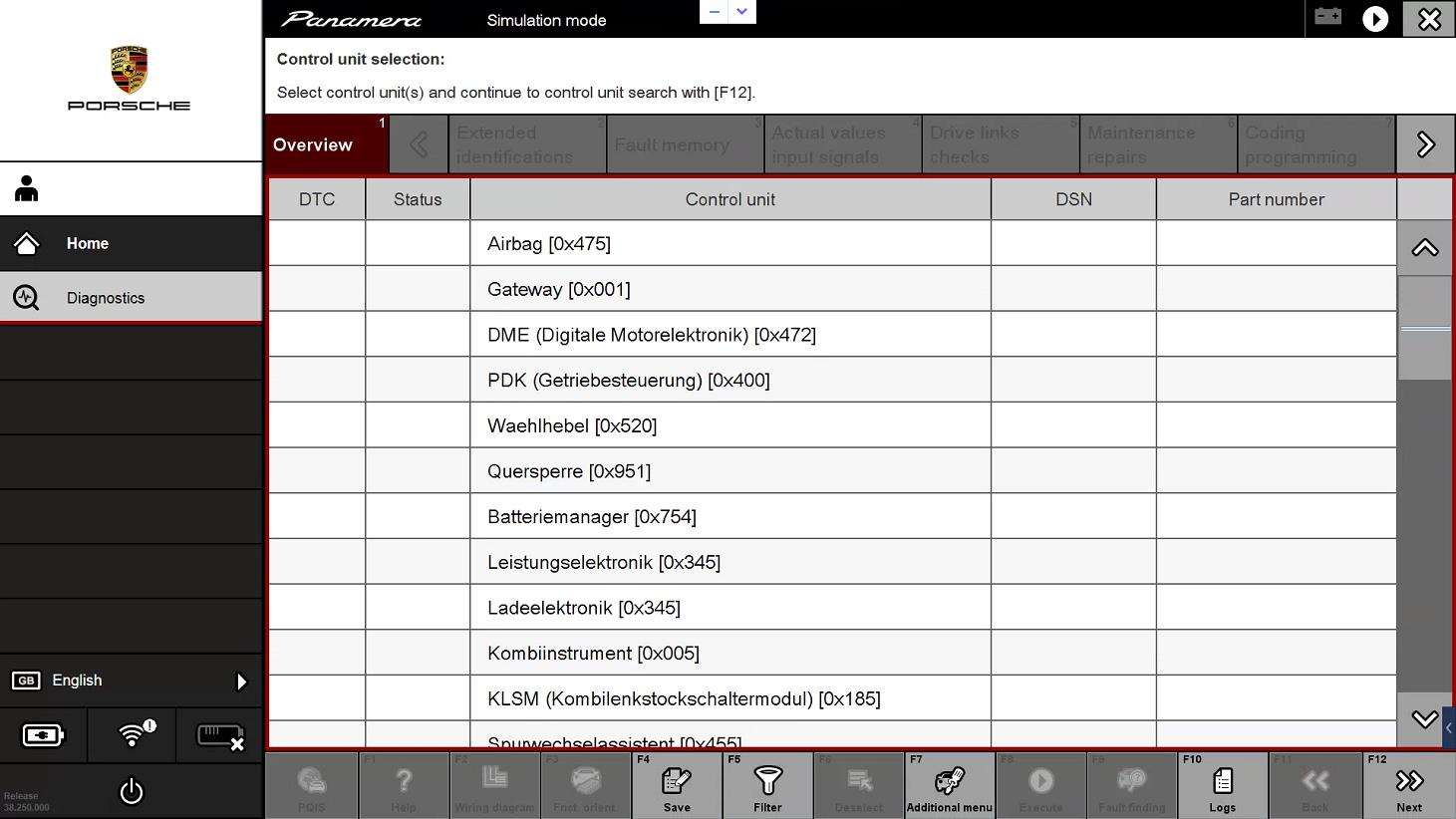Click the power button icon
Image resolution: width=1456 pixels, height=819 pixels.
[x=132, y=792]
